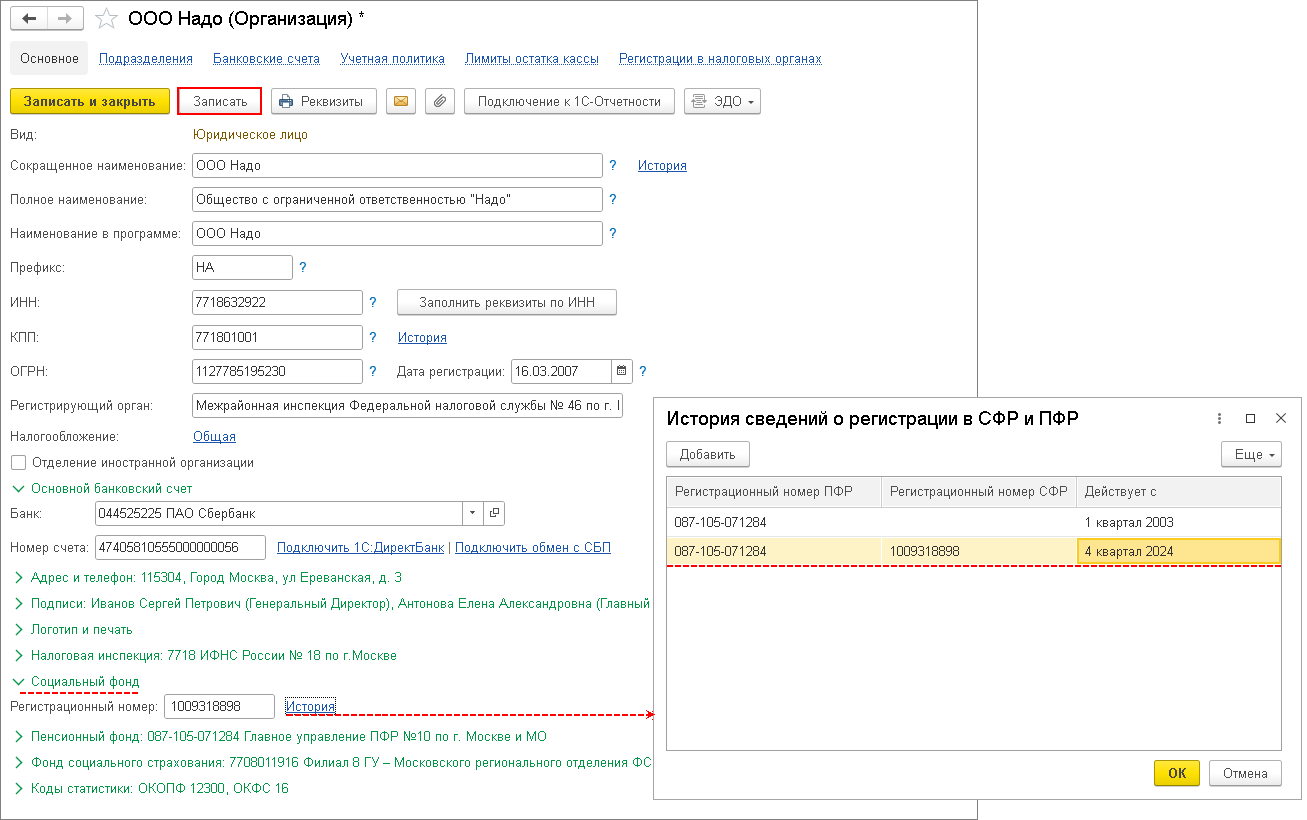Click the help question mark beside Полное наименование
1307x820 pixels.
coord(613,199)
